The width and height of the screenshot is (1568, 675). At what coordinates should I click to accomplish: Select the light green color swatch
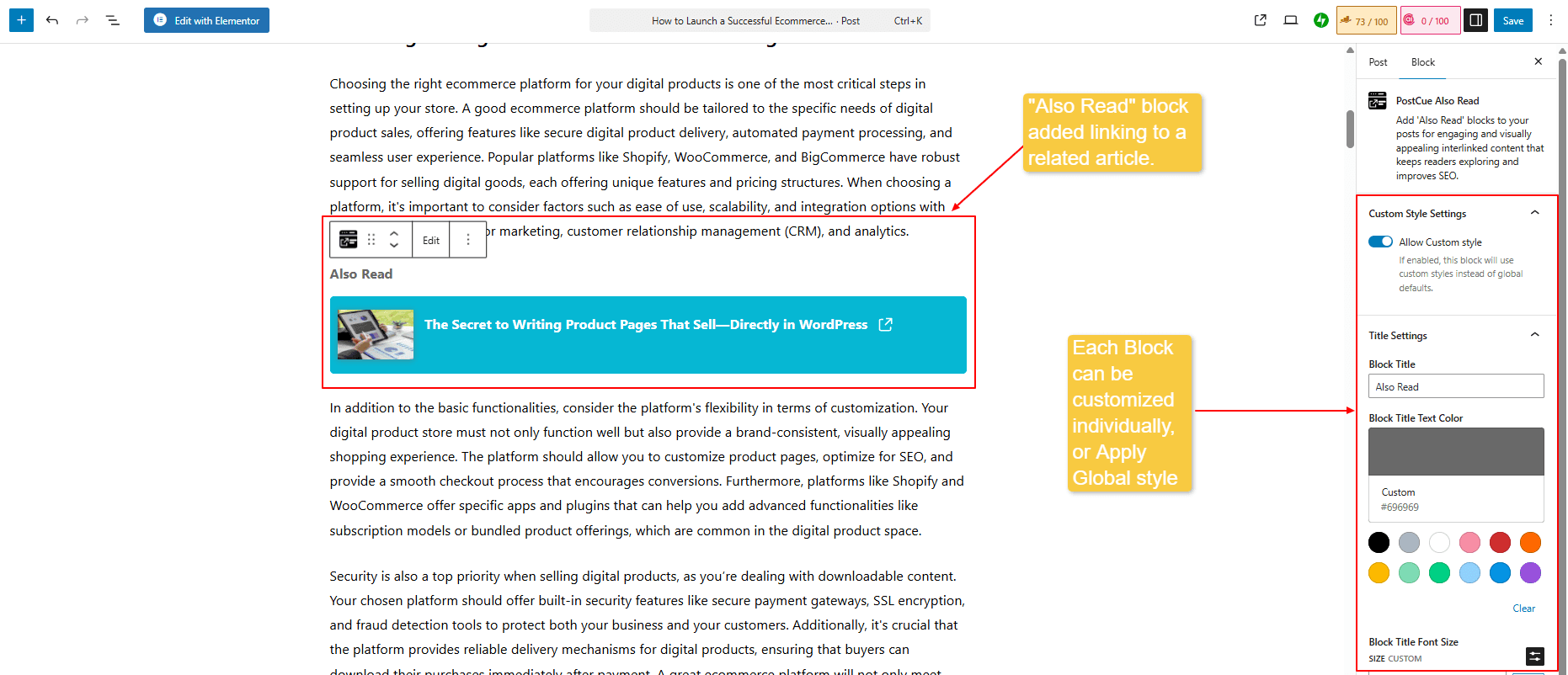[1409, 573]
